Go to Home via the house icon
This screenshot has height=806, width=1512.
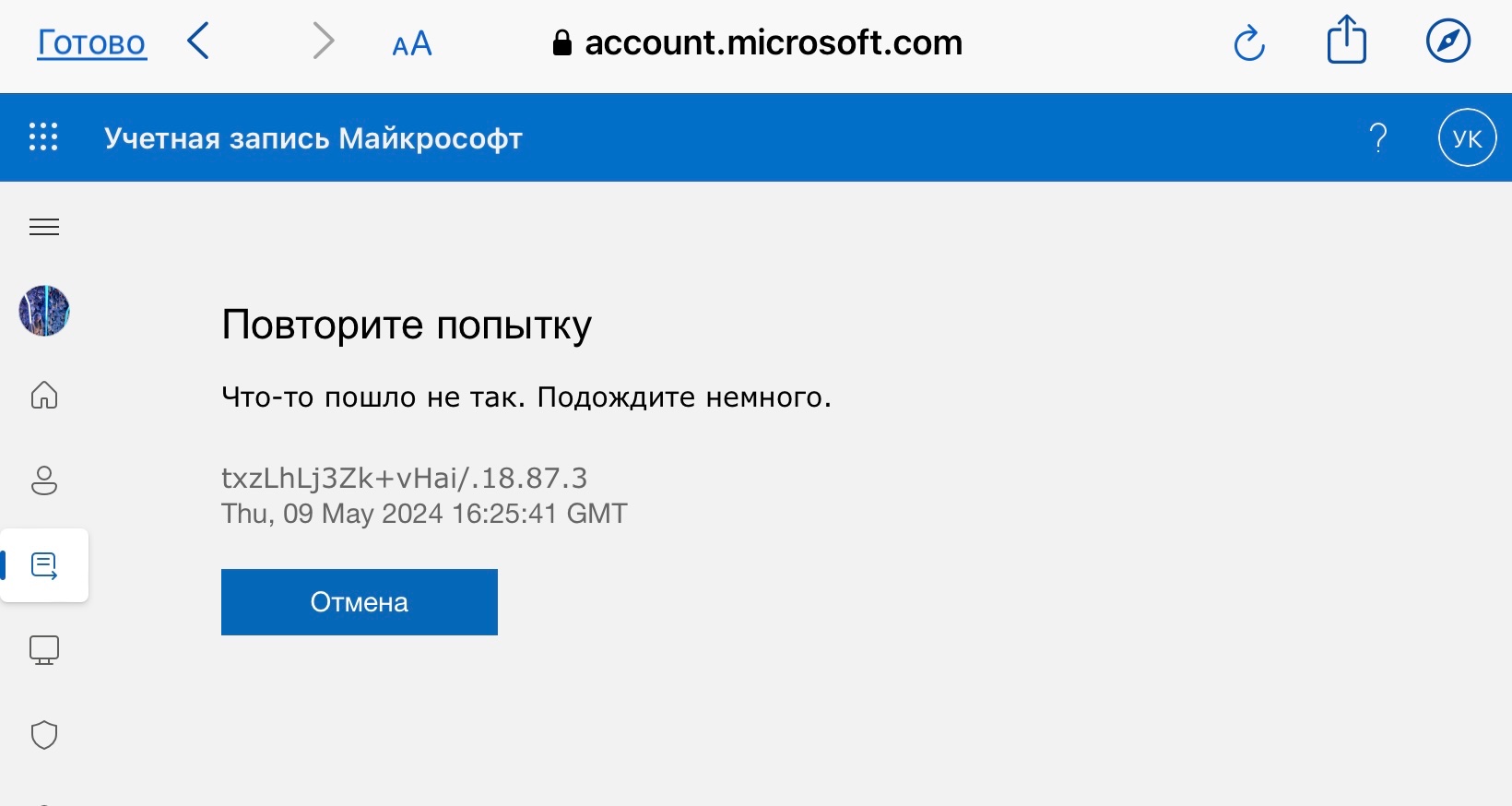pos(44,395)
